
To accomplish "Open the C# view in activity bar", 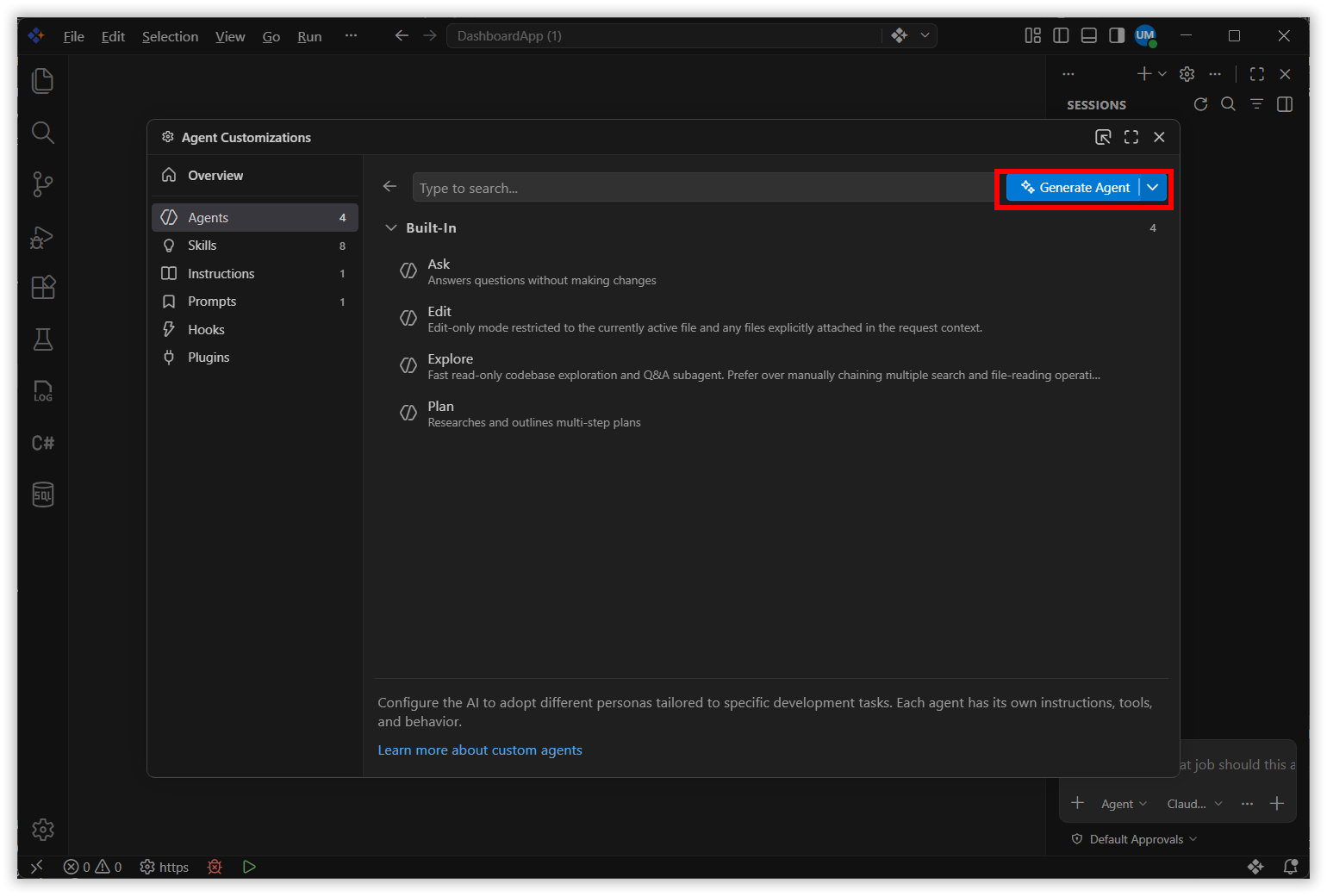I will point(42,443).
